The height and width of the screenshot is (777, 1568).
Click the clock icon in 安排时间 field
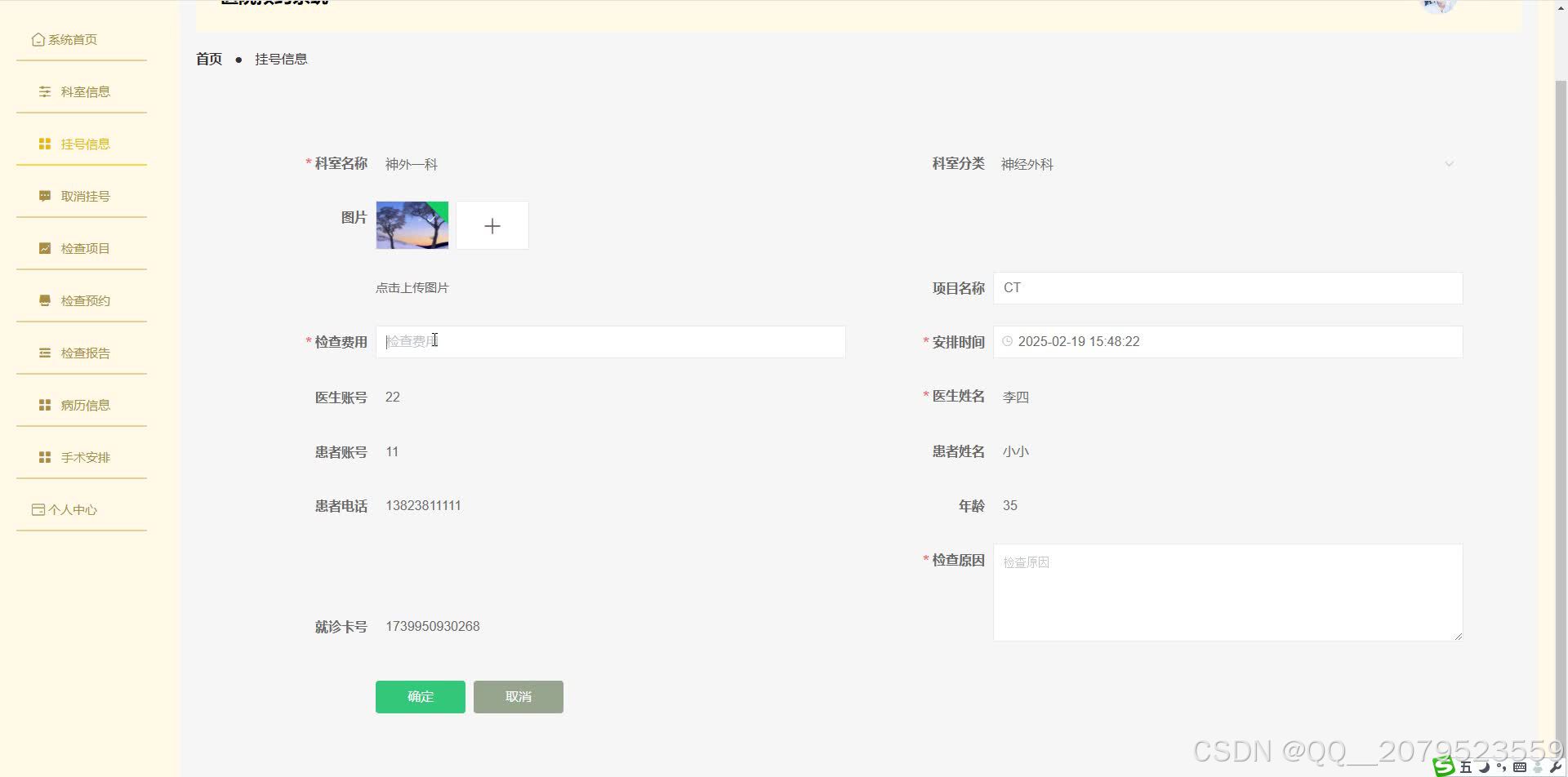[1008, 341]
